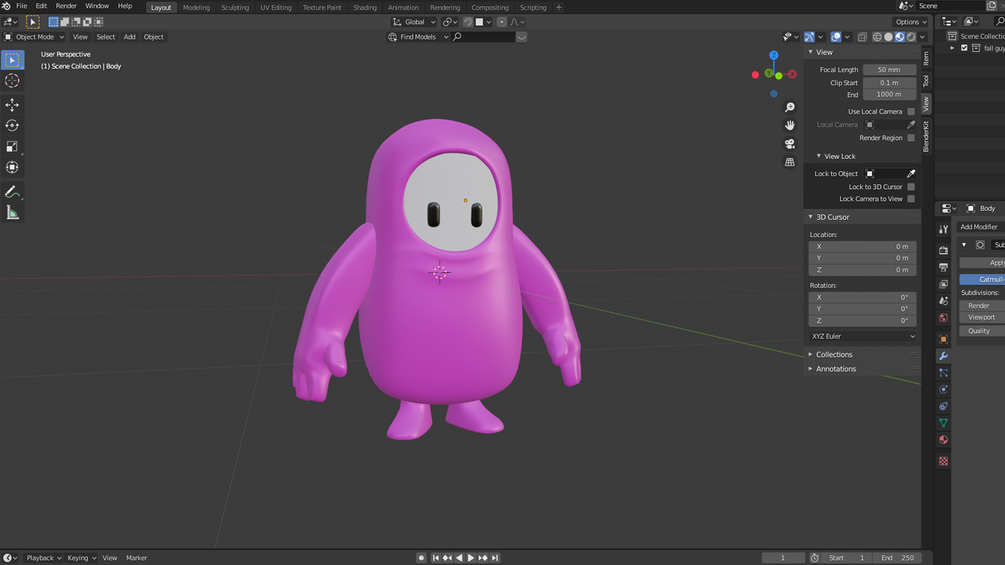1005x565 pixels.
Task: Switch to UV Editing workspace tab
Action: (x=276, y=8)
